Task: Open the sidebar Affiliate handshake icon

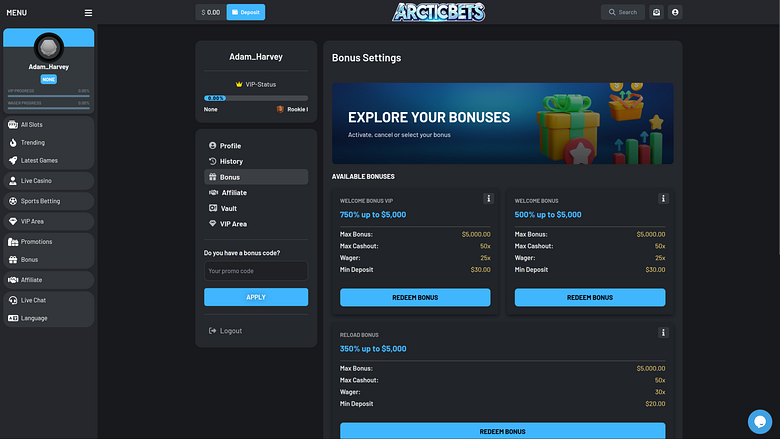Action: pyautogui.click(x=13, y=280)
